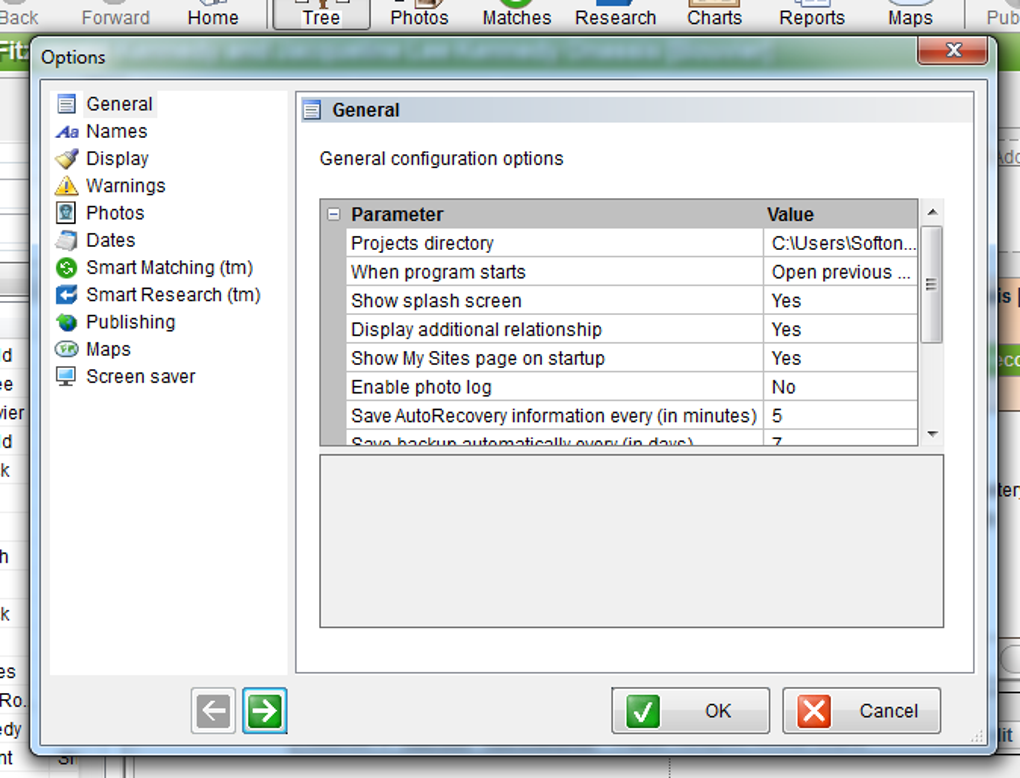
Task: Select the 'Projects directory' parameter row
Action: (554, 243)
